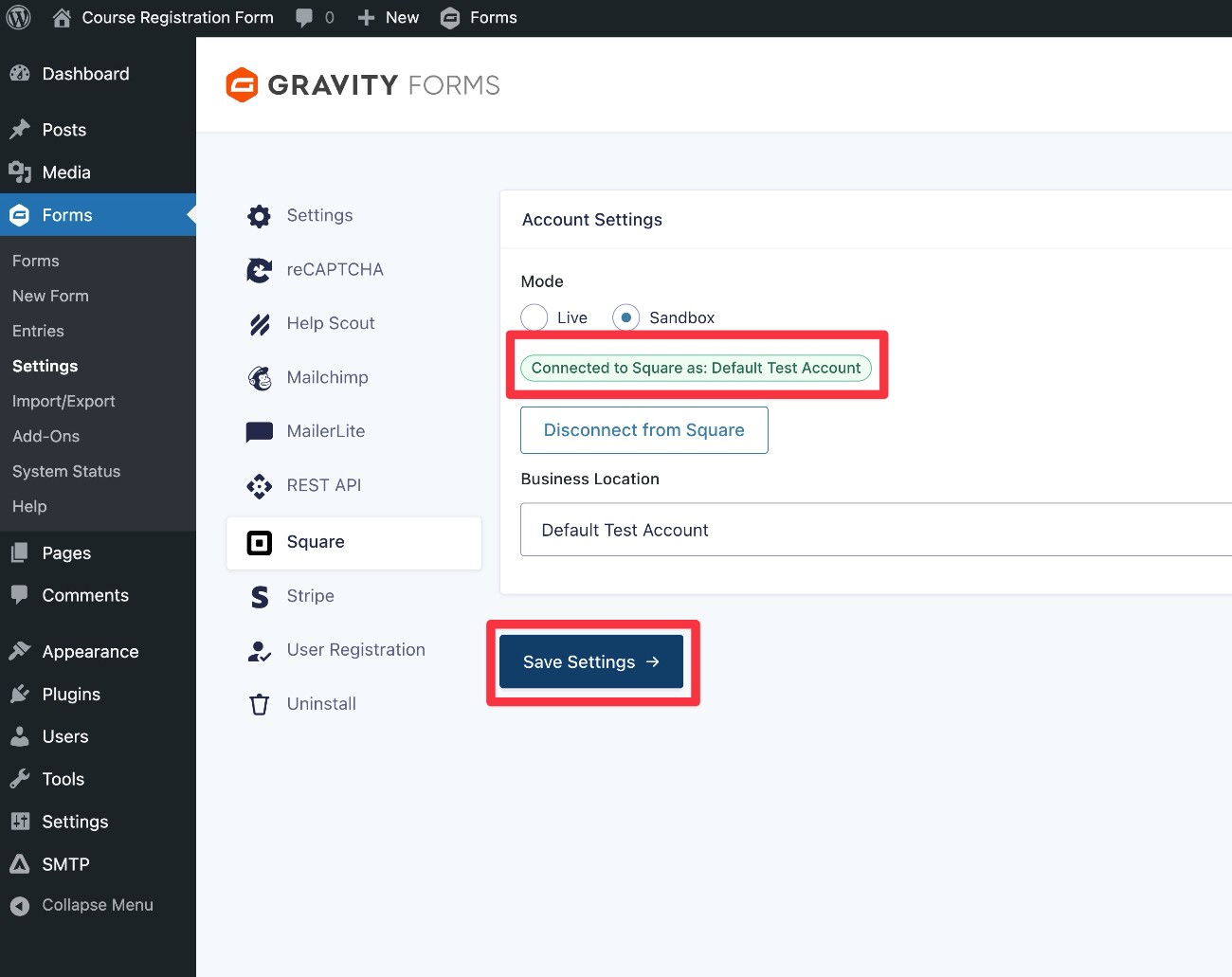Select the Sandbox mode radio button
The width and height of the screenshot is (1232, 977).
(625, 317)
